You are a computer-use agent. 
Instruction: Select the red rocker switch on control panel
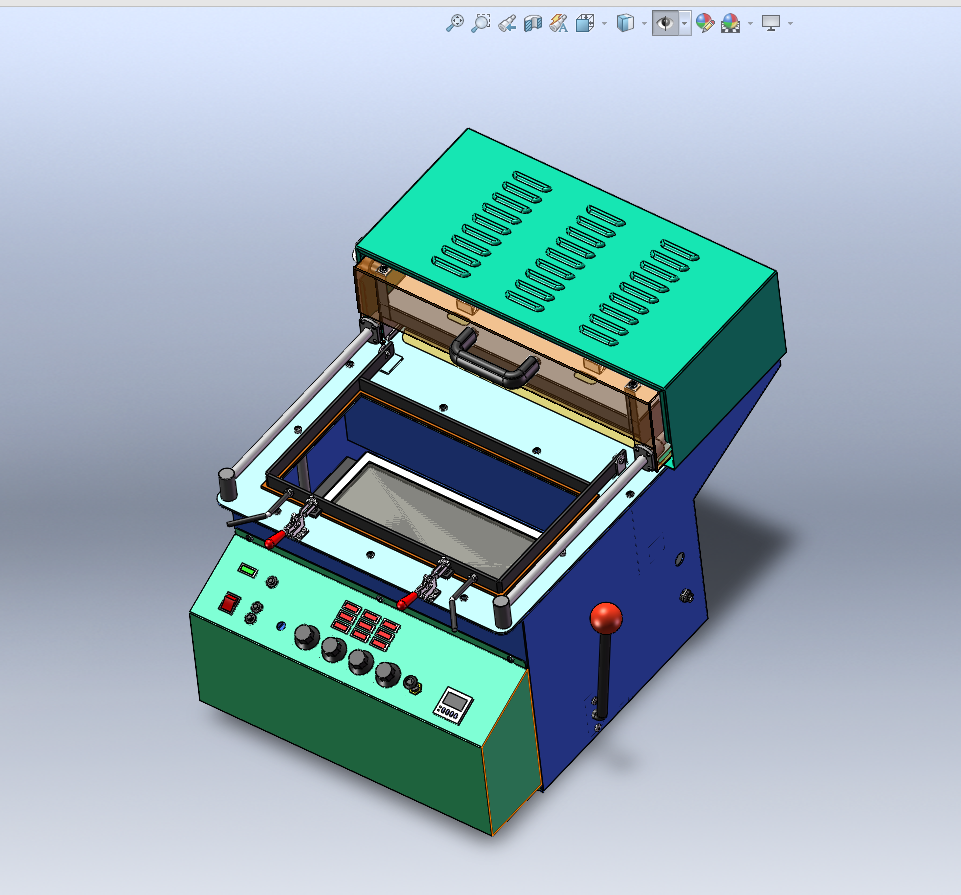[x=230, y=603]
